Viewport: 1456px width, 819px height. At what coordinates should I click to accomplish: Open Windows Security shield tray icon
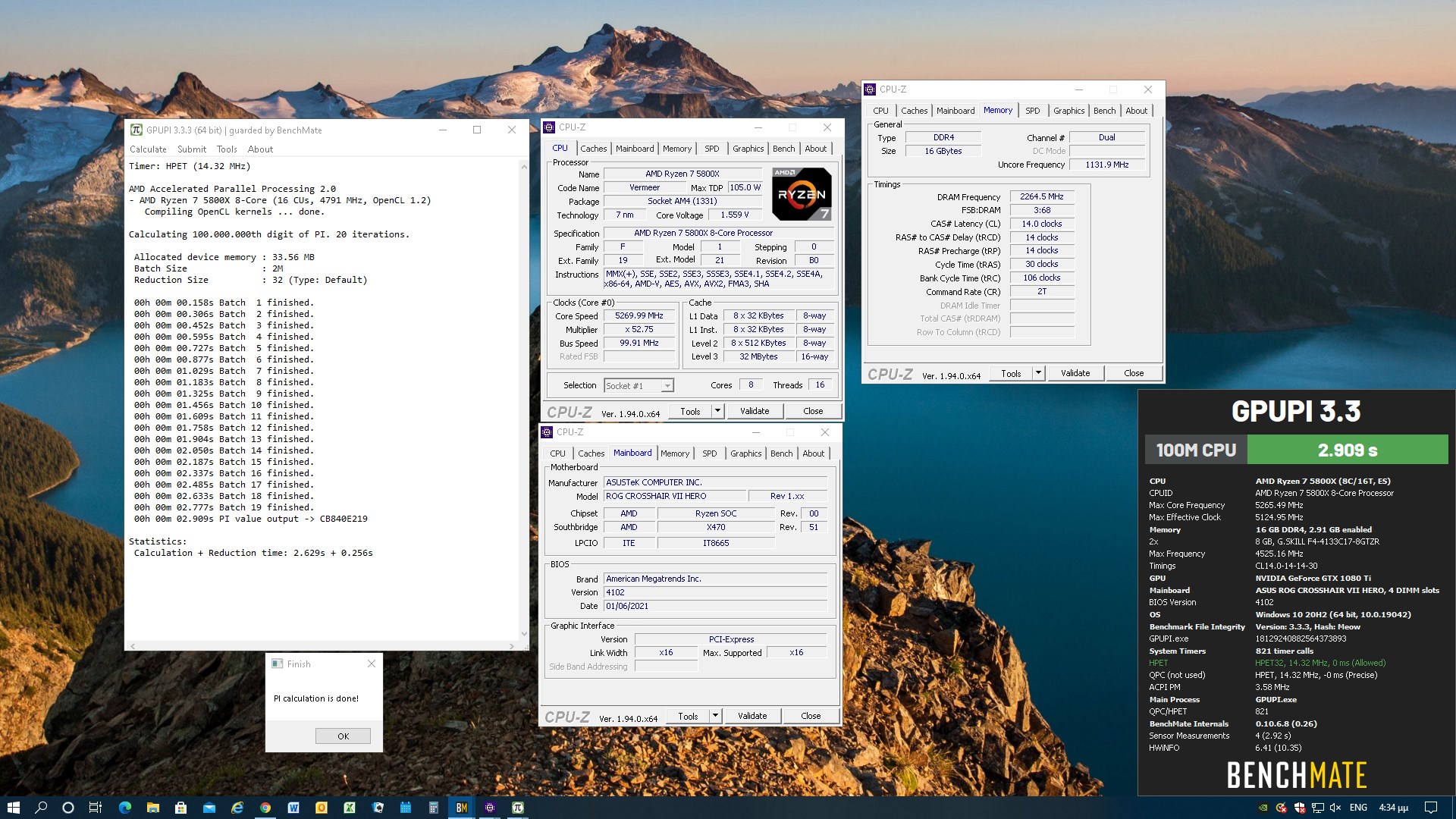point(1300,808)
